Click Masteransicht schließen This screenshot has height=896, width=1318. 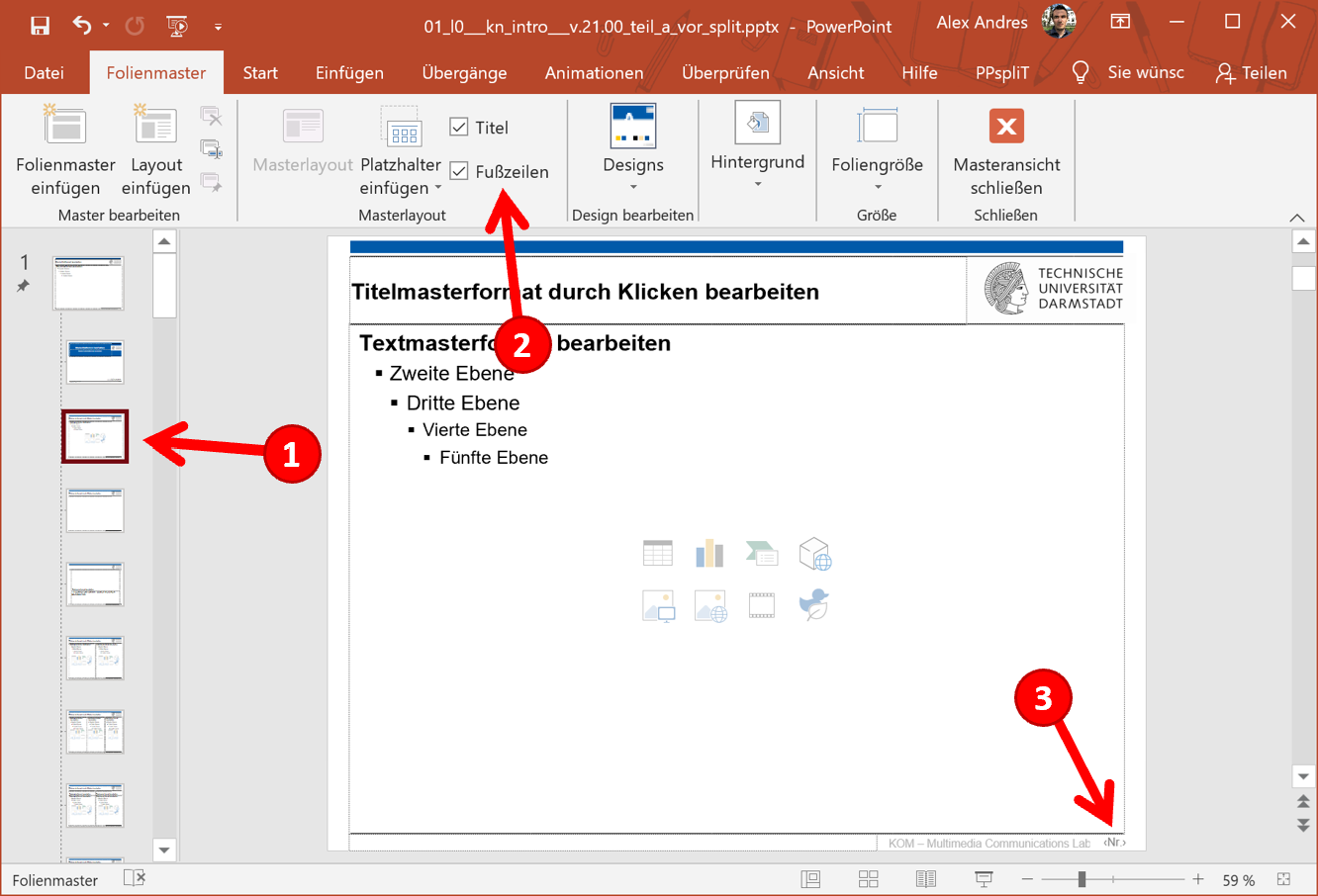(1005, 150)
